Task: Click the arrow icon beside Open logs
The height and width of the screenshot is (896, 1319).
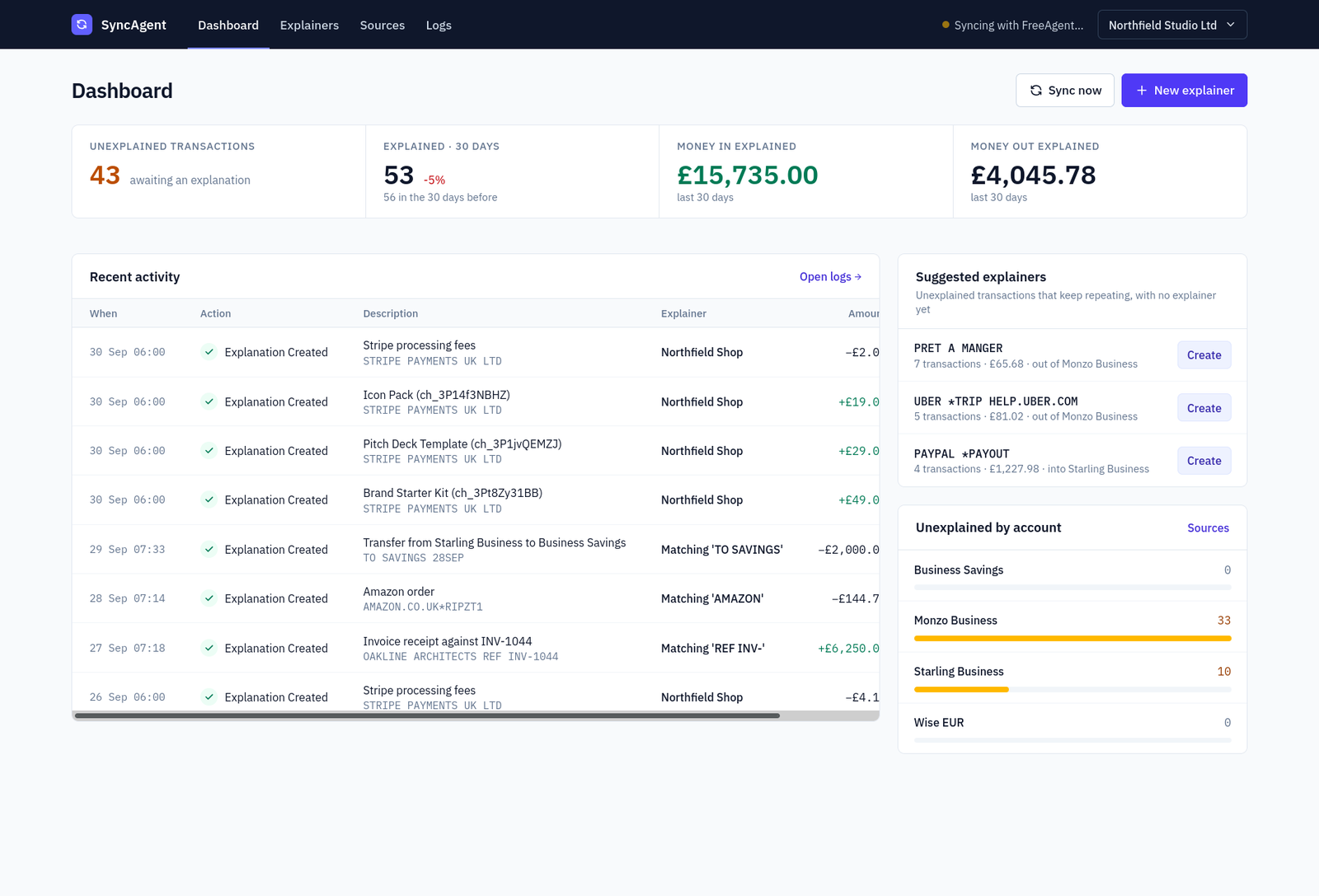Action: (858, 277)
